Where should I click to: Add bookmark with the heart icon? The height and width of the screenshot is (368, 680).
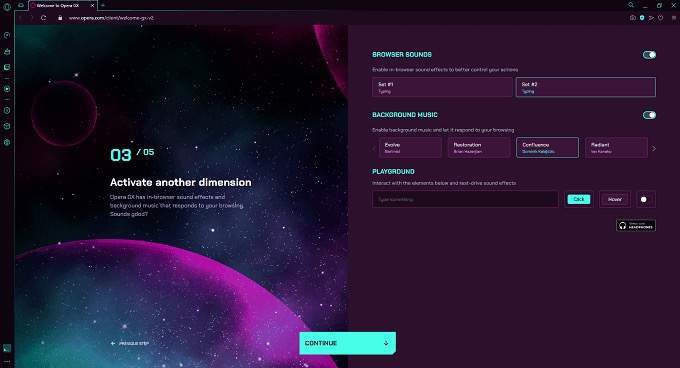tap(660, 18)
